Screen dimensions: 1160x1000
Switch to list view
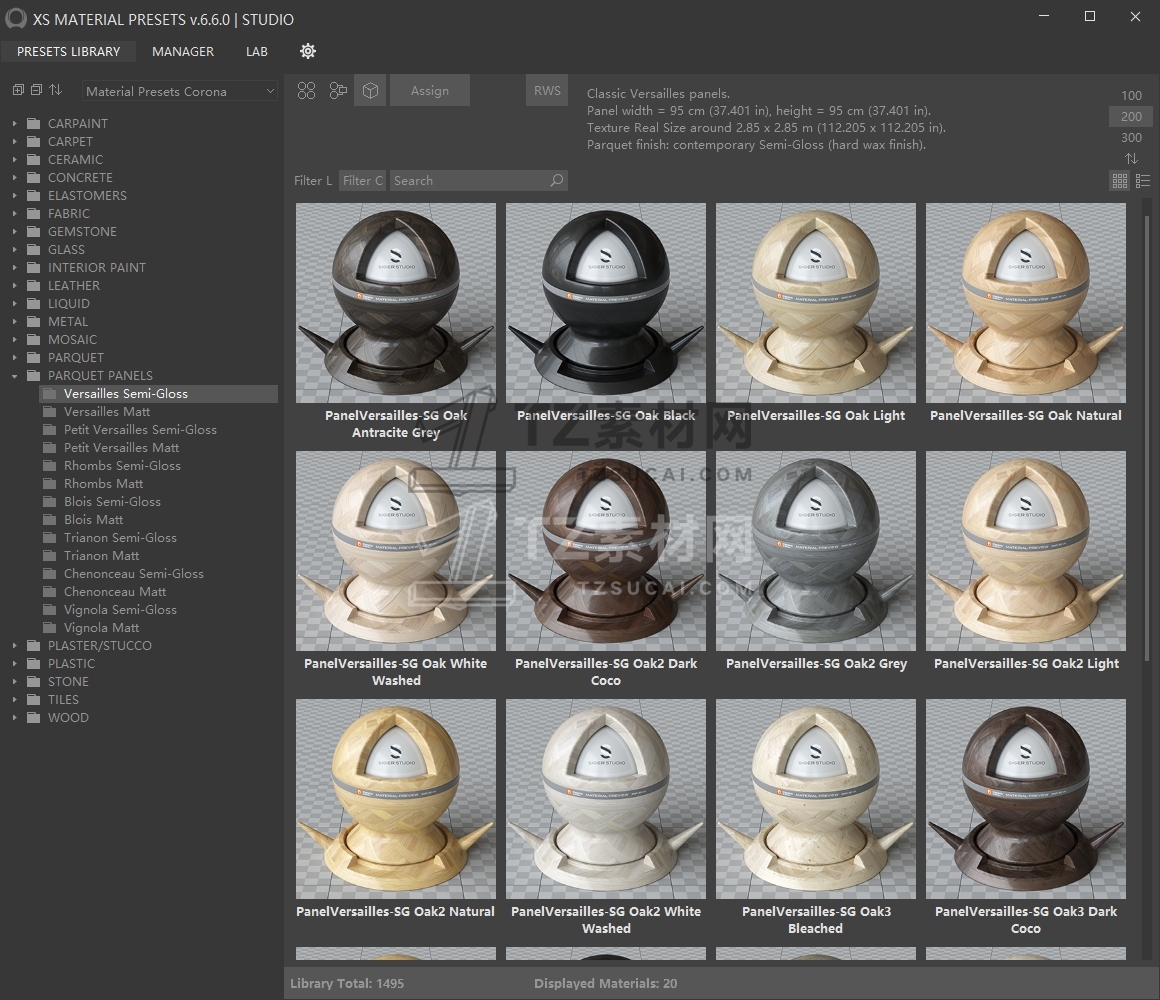(1143, 180)
